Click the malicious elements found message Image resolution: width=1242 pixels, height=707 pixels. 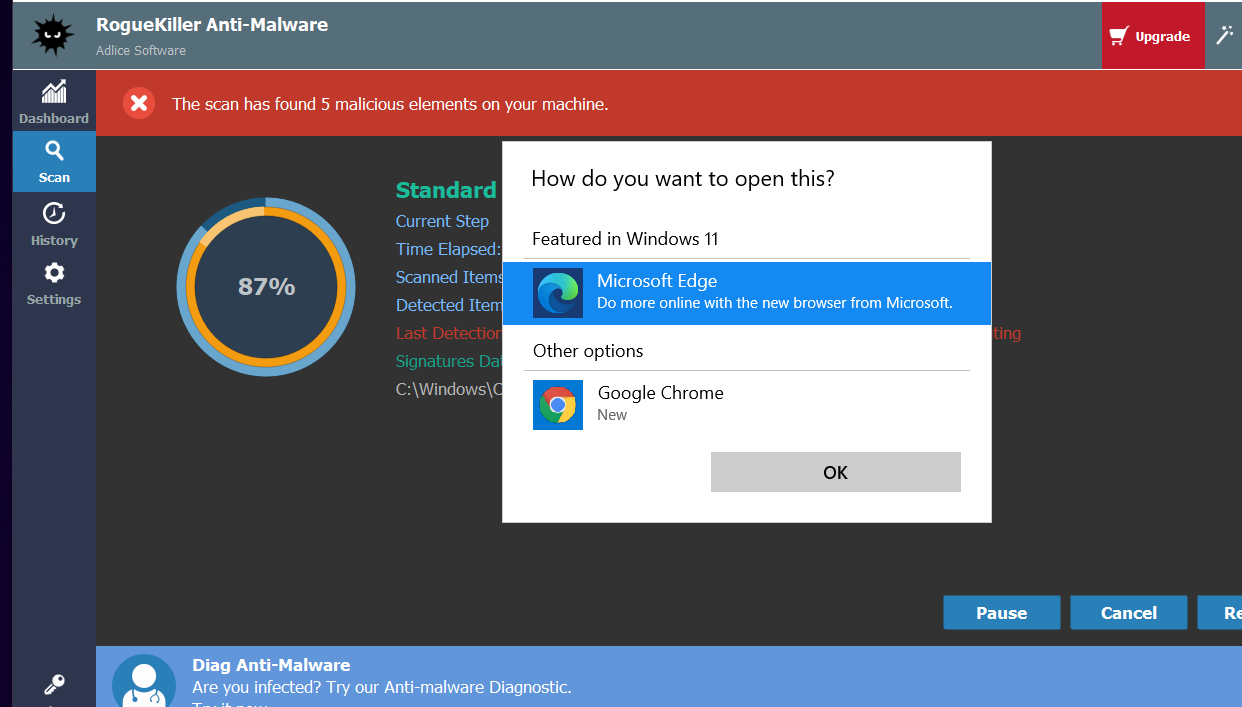point(390,104)
